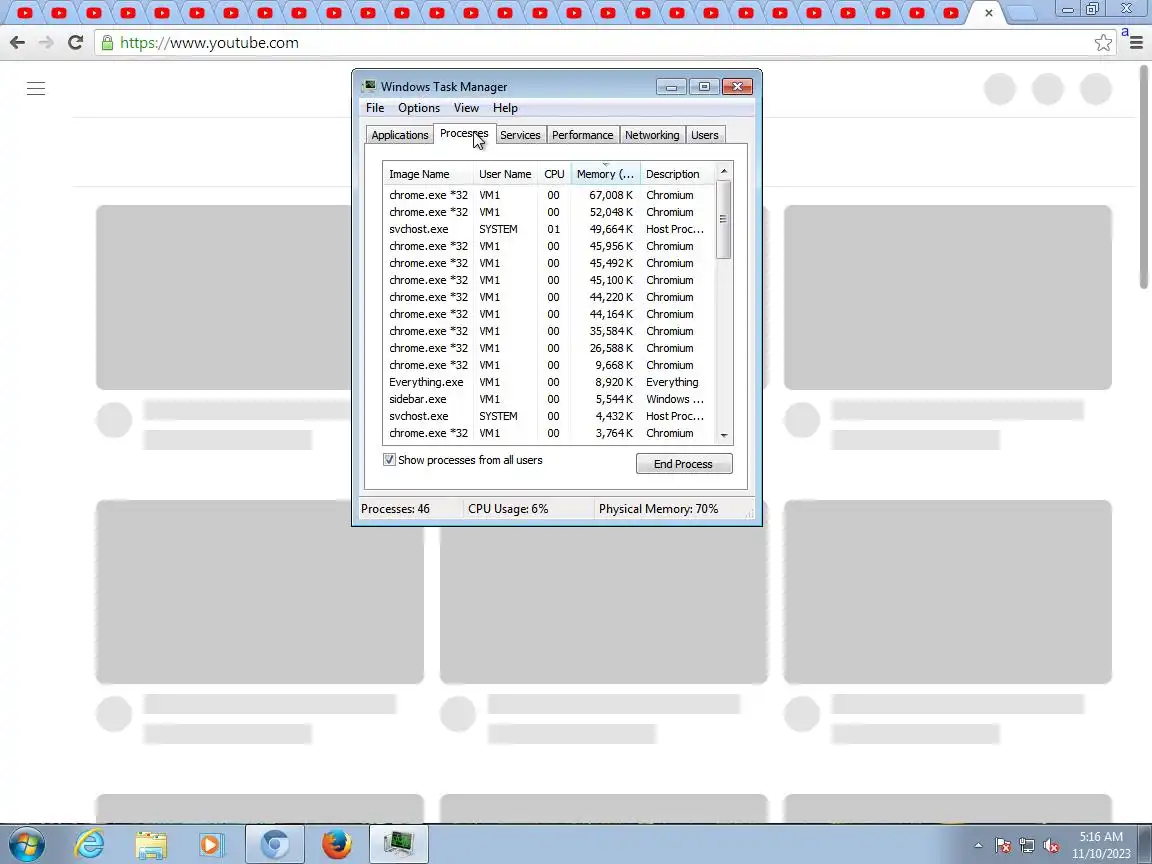Open the Windows Start button
The width and height of the screenshot is (1152, 864).
[x=26, y=845]
